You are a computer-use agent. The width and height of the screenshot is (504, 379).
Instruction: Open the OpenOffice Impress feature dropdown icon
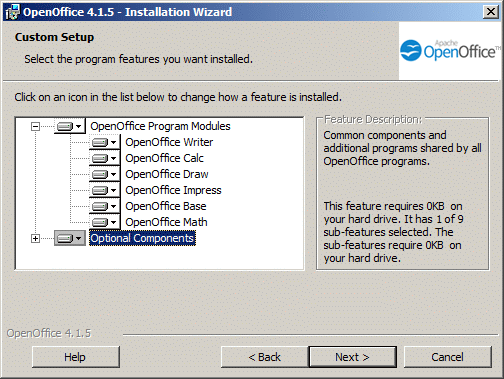click(x=105, y=190)
